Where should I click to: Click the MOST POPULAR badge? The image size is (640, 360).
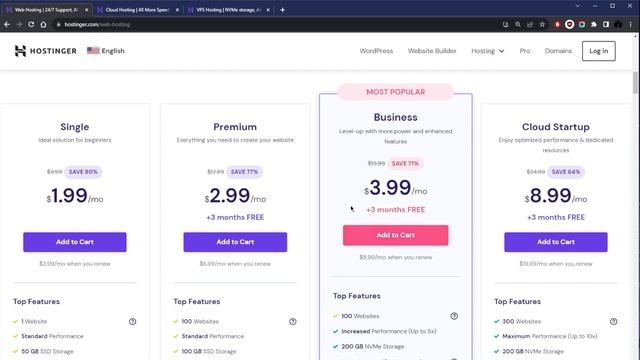396,92
